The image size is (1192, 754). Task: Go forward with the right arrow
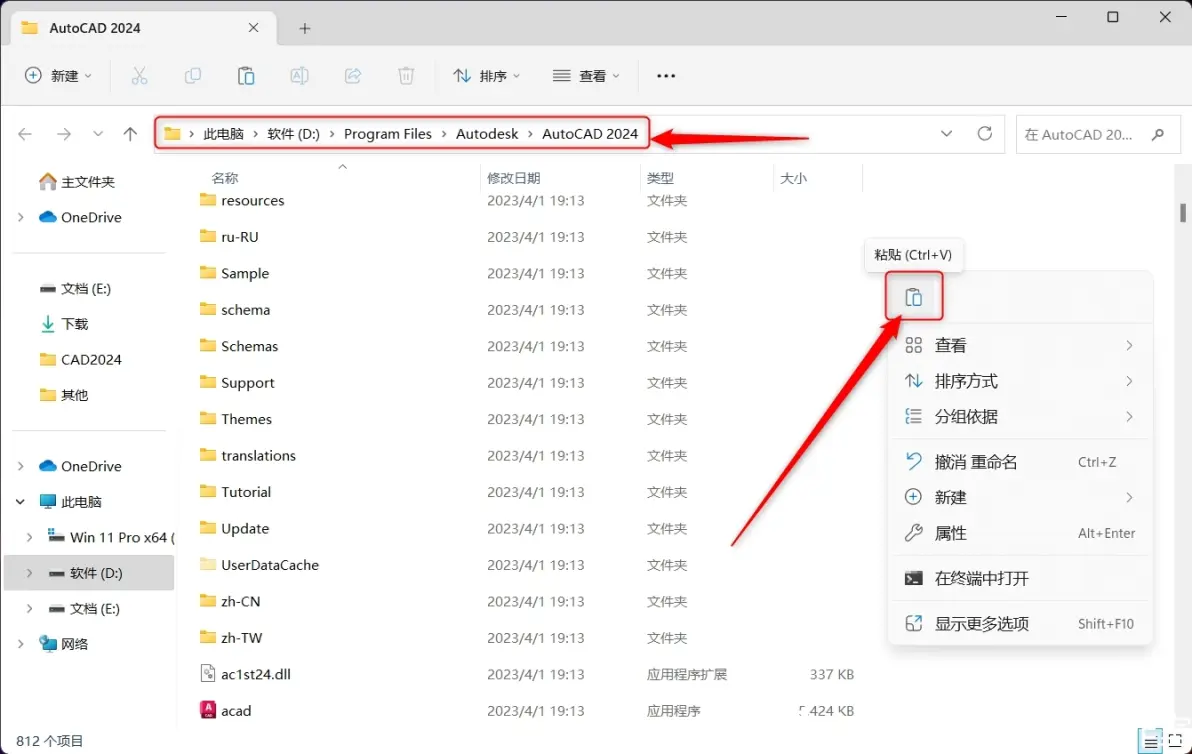pos(64,135)
